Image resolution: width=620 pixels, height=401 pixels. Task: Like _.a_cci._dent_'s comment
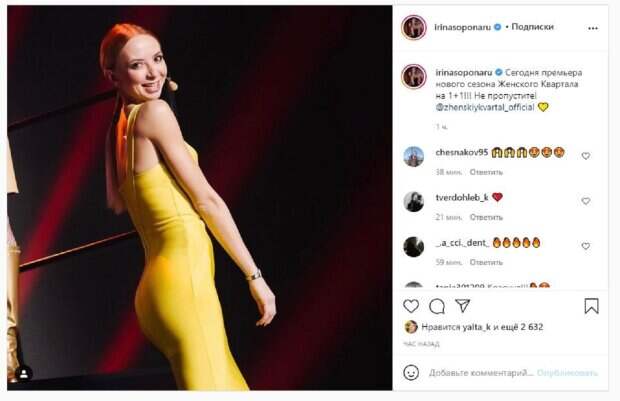pyautogui.click(x=586, y=246)
